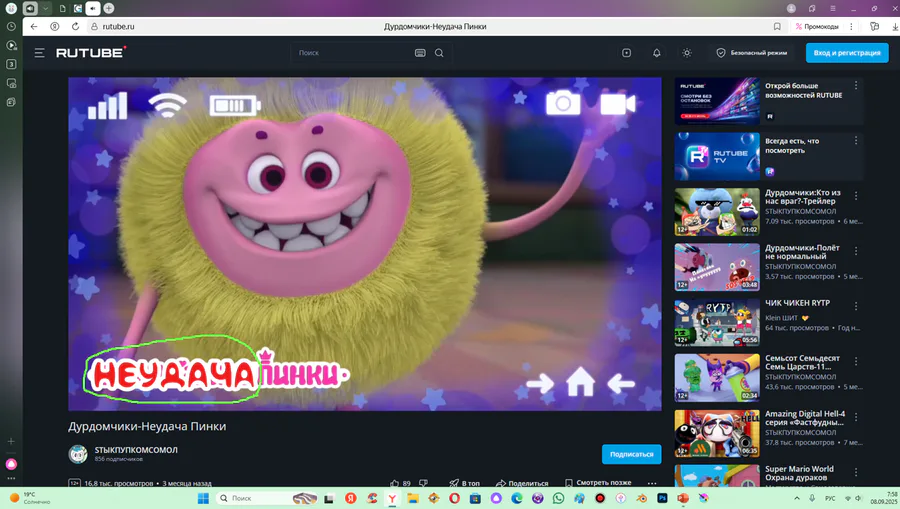Image resolution: width=900 pixels, height=509 pixels.
Task: Toggle the light/dark theme sun icon
Action: (687, 53)
